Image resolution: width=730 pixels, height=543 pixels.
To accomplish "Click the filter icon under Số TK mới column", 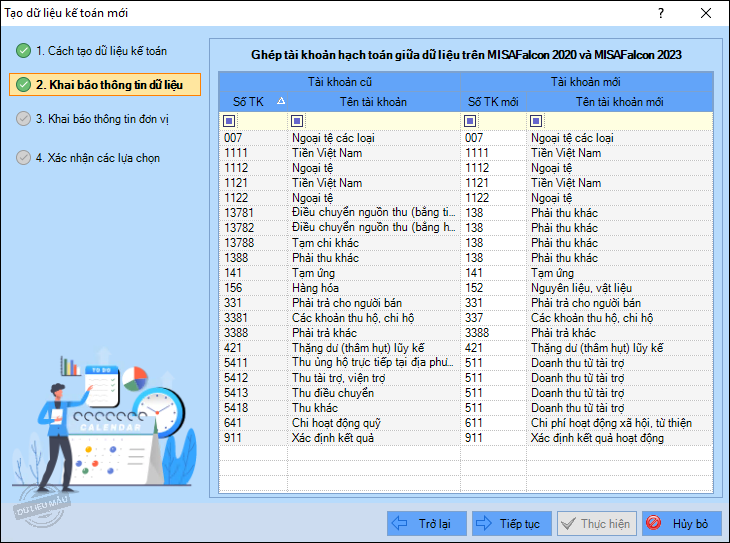I will [x=470, y=121].
